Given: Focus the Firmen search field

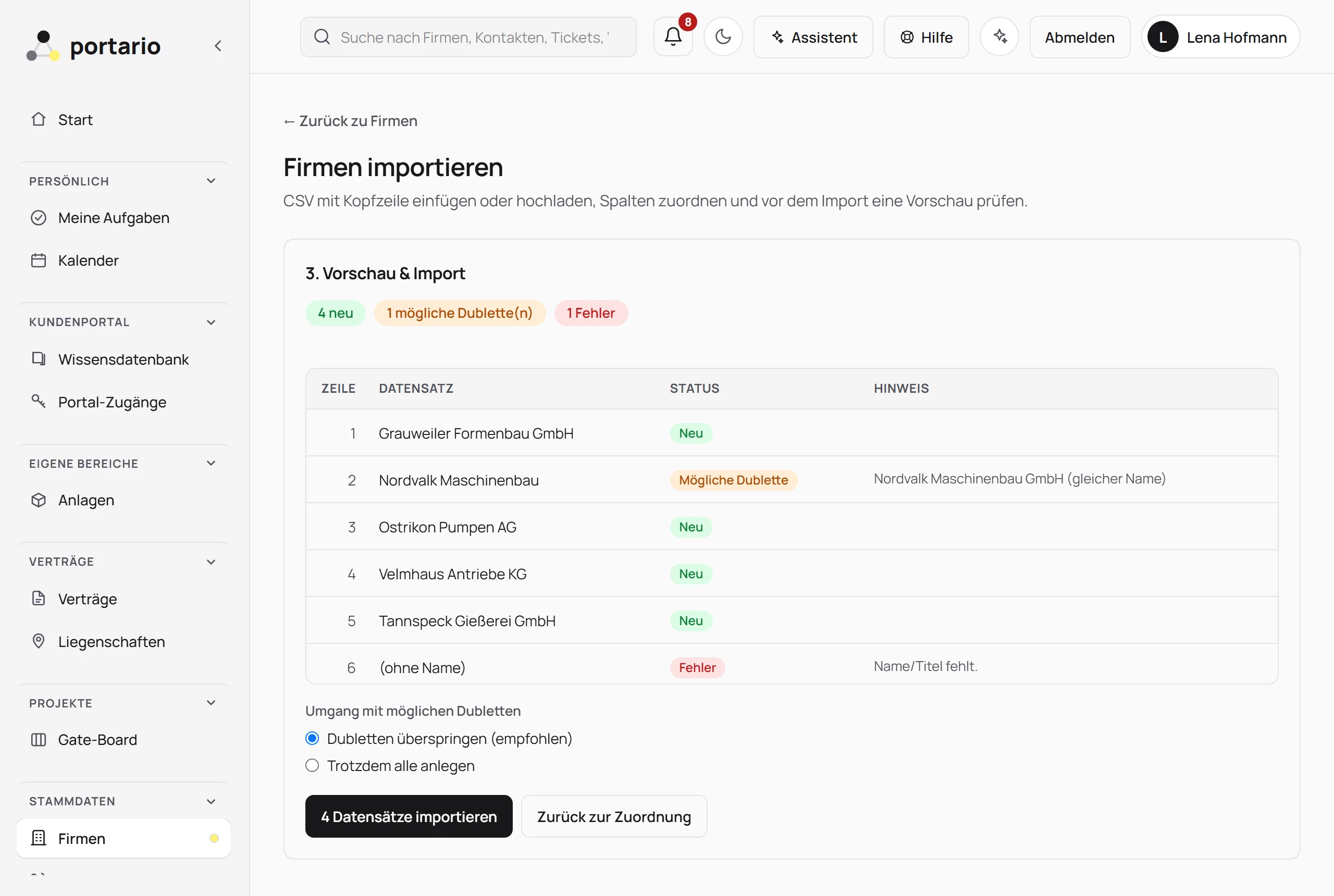Looking at the screenshot, I should (468, 36).
